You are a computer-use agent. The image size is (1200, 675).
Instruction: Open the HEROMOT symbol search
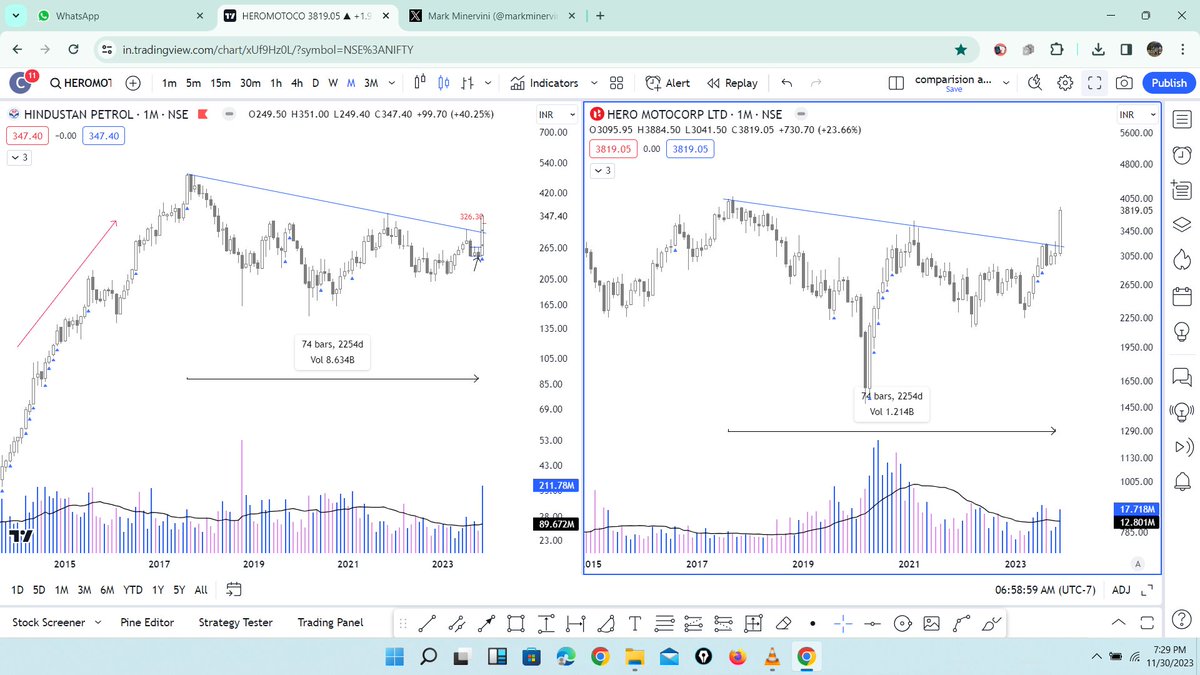point(81,83)
